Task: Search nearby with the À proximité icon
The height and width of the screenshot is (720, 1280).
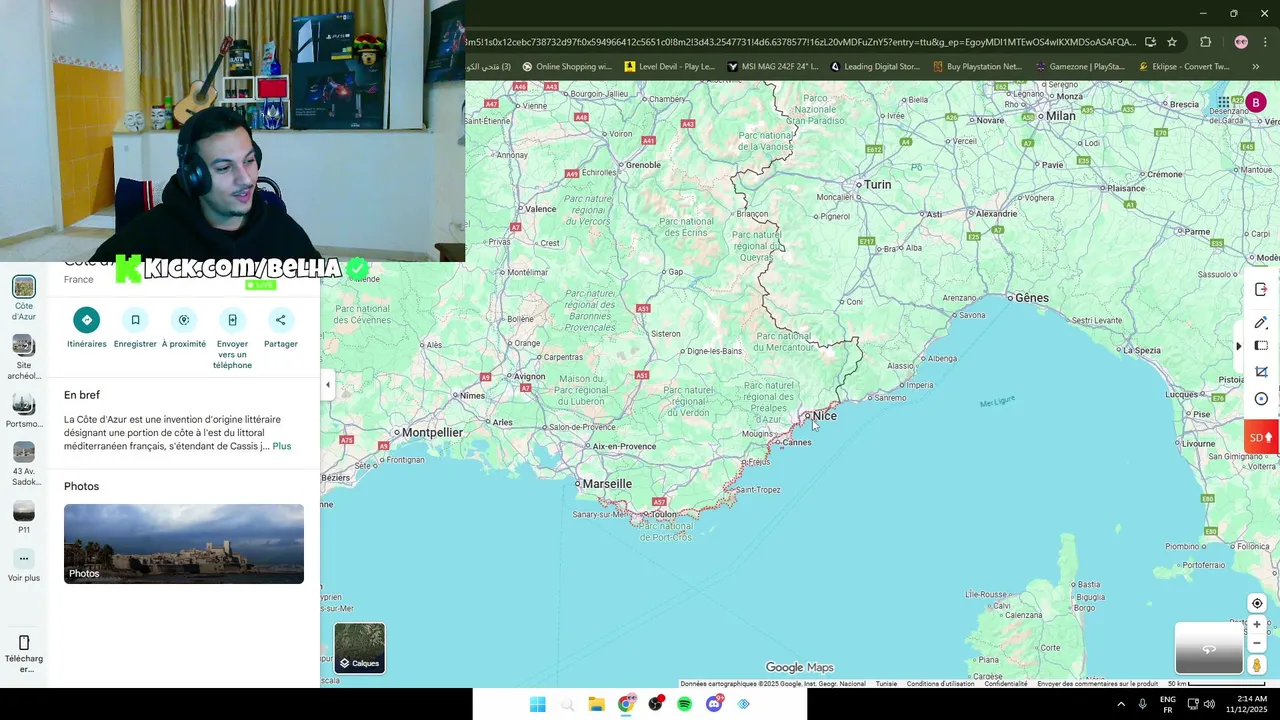Action: [x=184, y=320]
